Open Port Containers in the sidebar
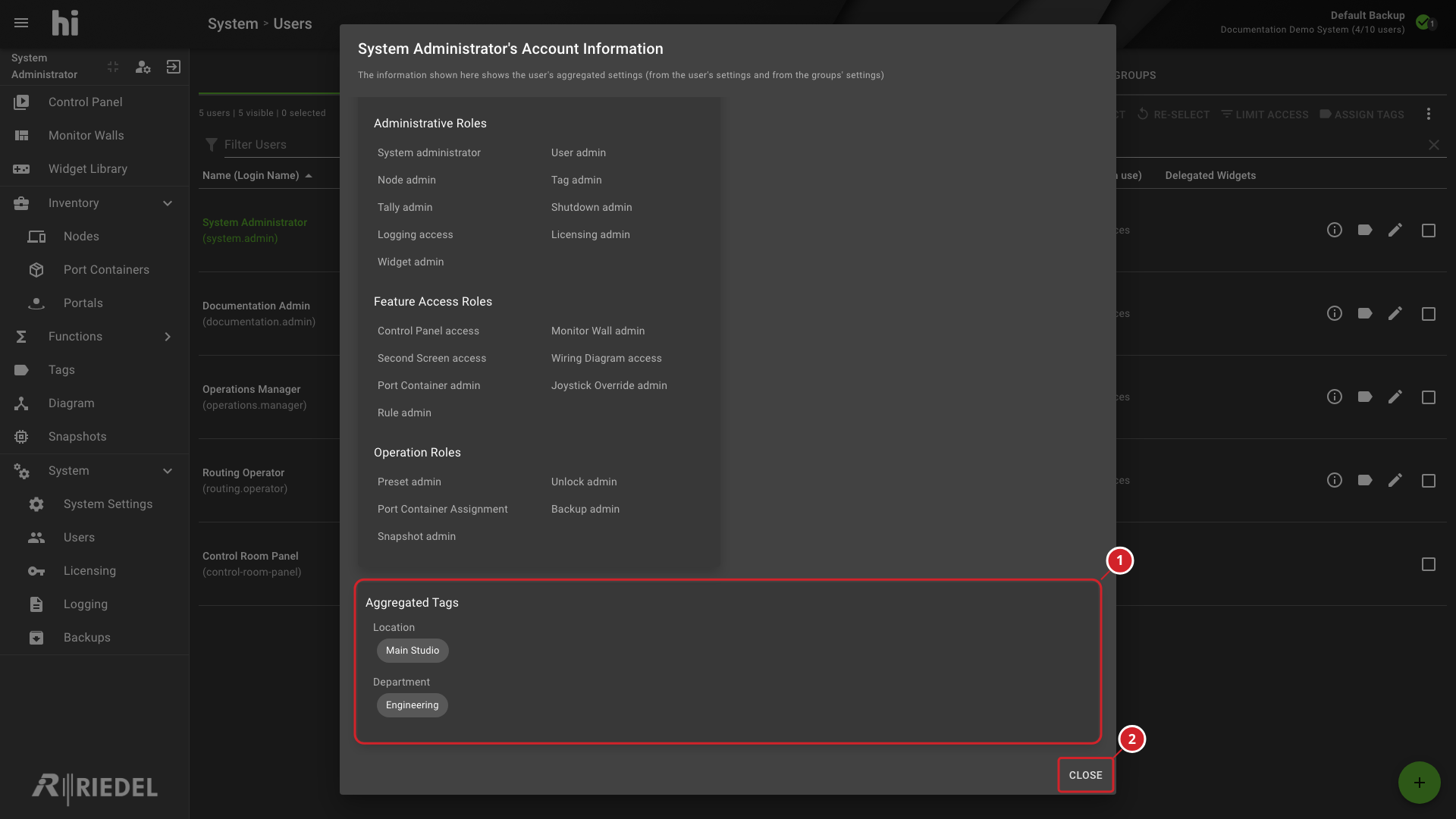Viewport: 1456px width, 819px height. pyautogui.click(x=94, y=270)
